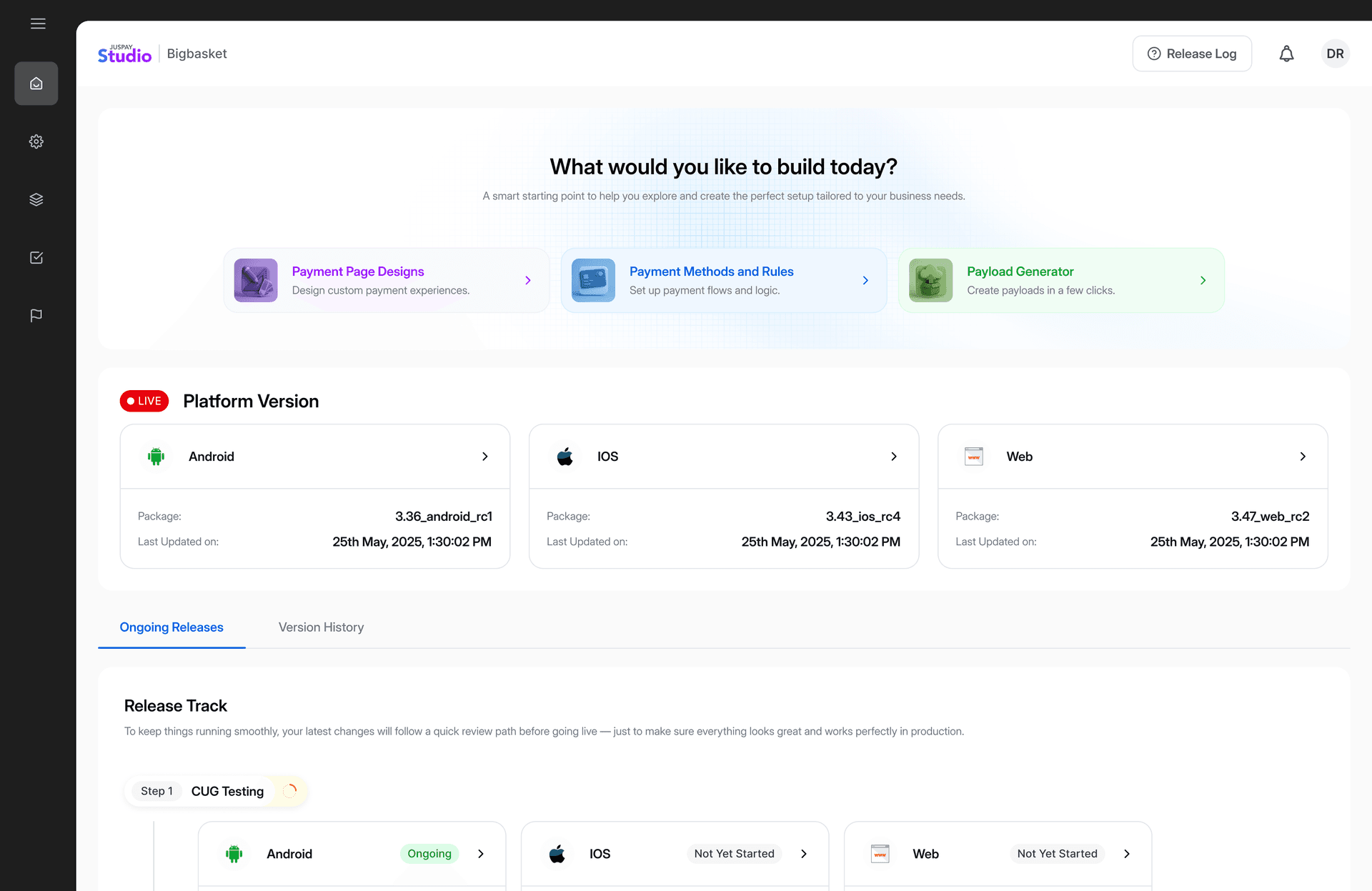The image size is (1372, 891).
Task: Click the CUG Testing Step 1 pill
Action: point(215,791)
